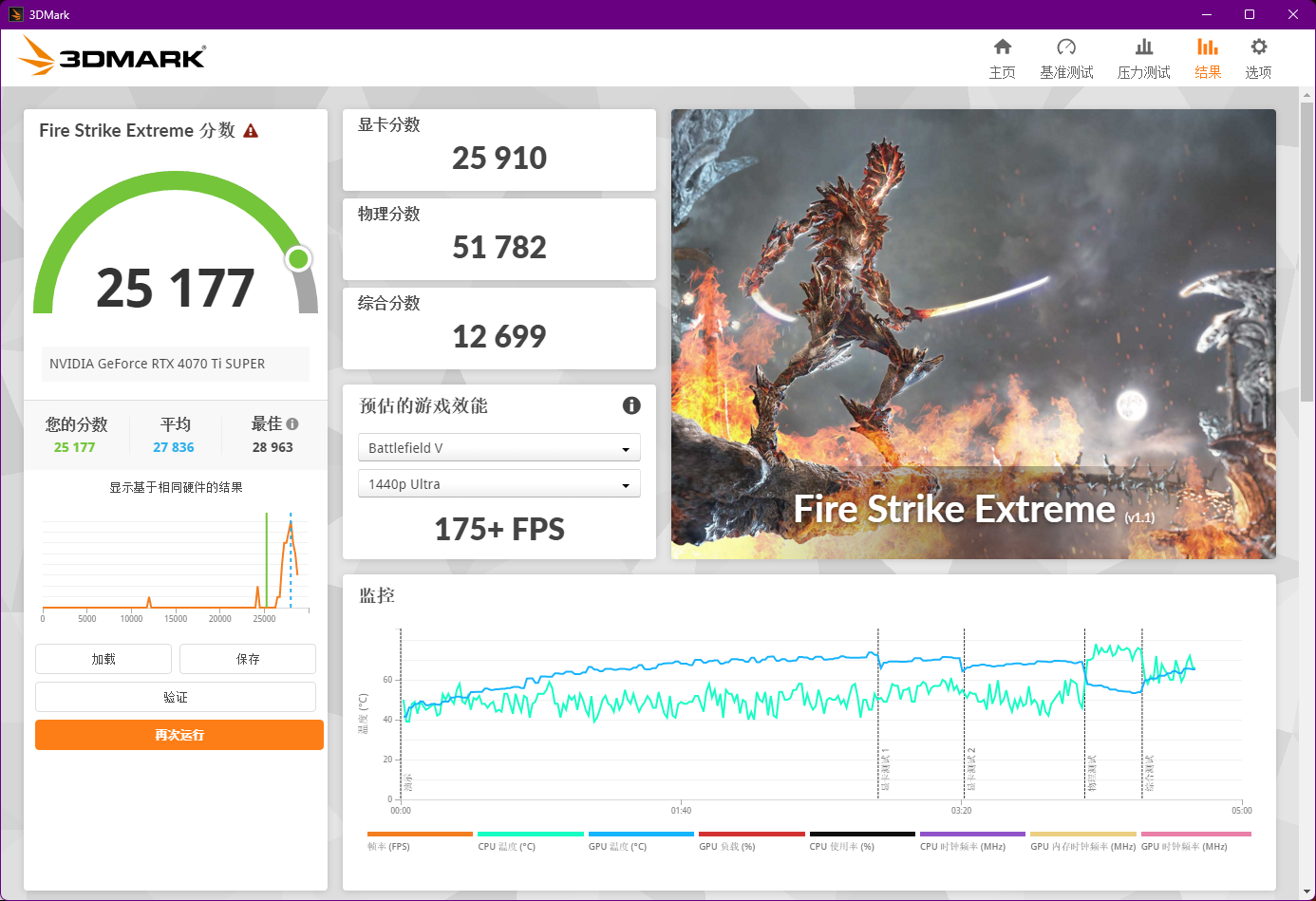Screen dimensions: 1316x901
Task: Toggle the 帧率 (FPS) orange legend swatch
Action: click(420, 835)
